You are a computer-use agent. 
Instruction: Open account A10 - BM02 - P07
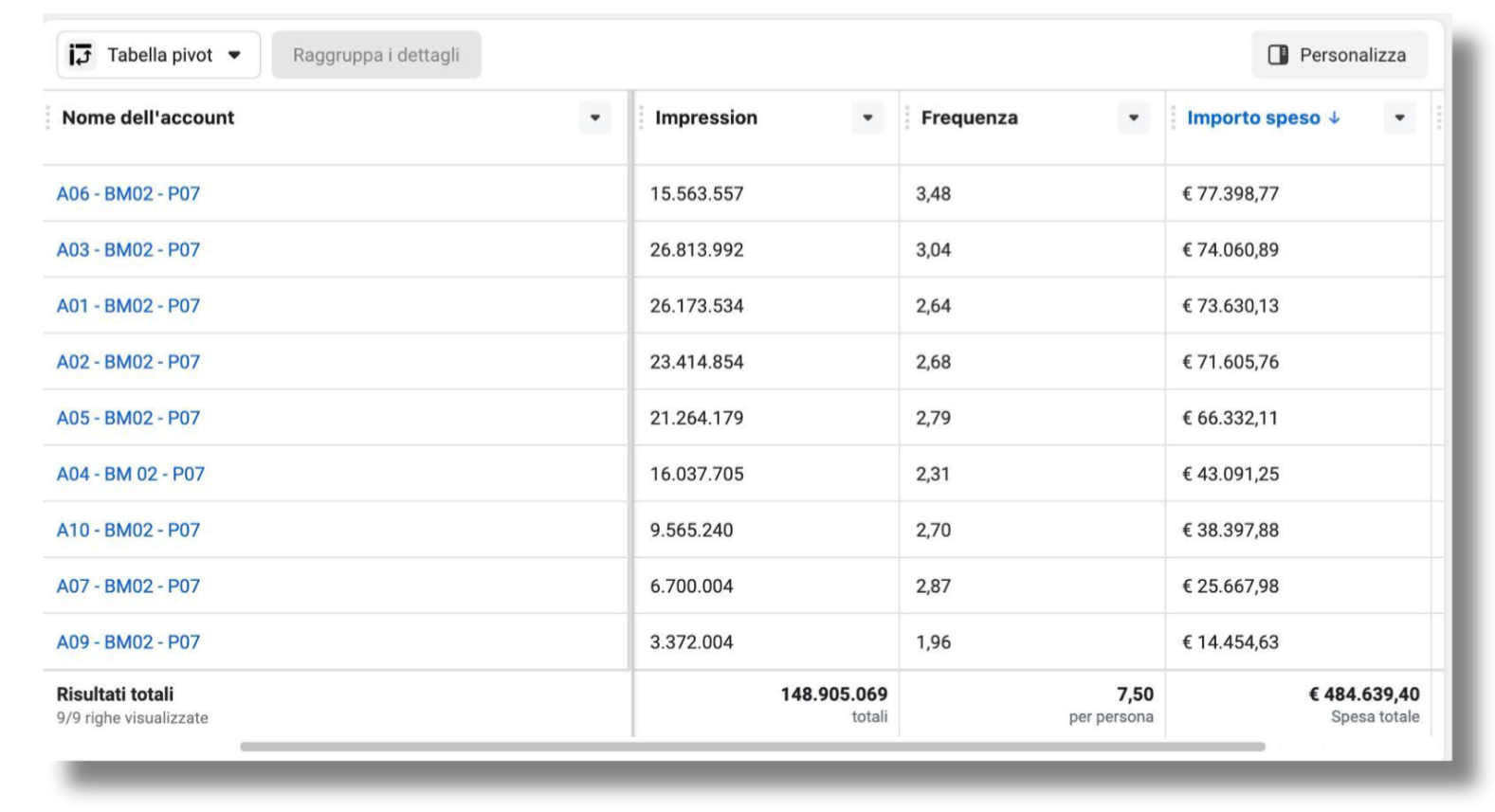point(128,529)
